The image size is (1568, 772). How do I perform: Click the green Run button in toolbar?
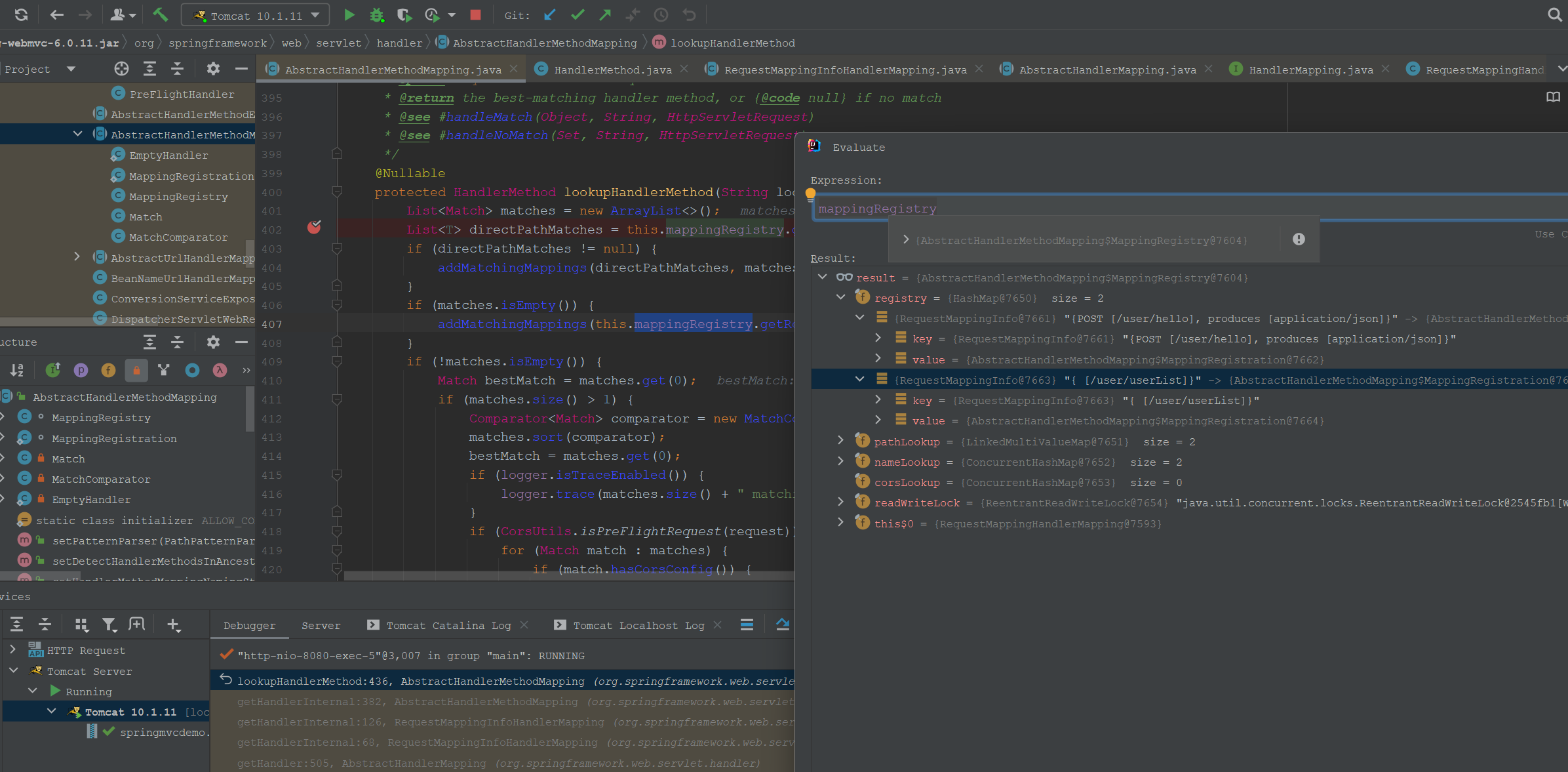349,15
